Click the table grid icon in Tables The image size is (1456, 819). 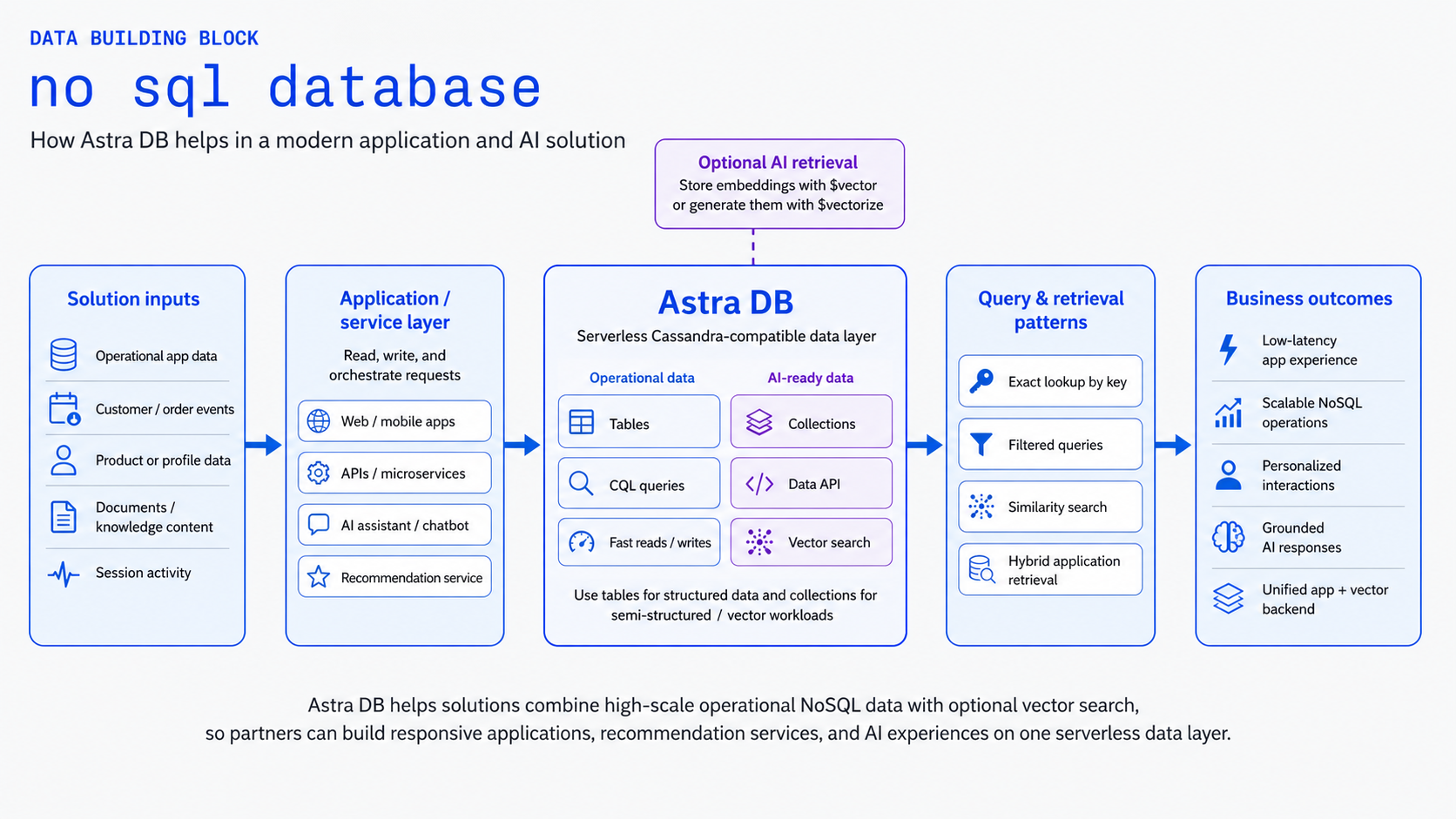tap(582, 423)
